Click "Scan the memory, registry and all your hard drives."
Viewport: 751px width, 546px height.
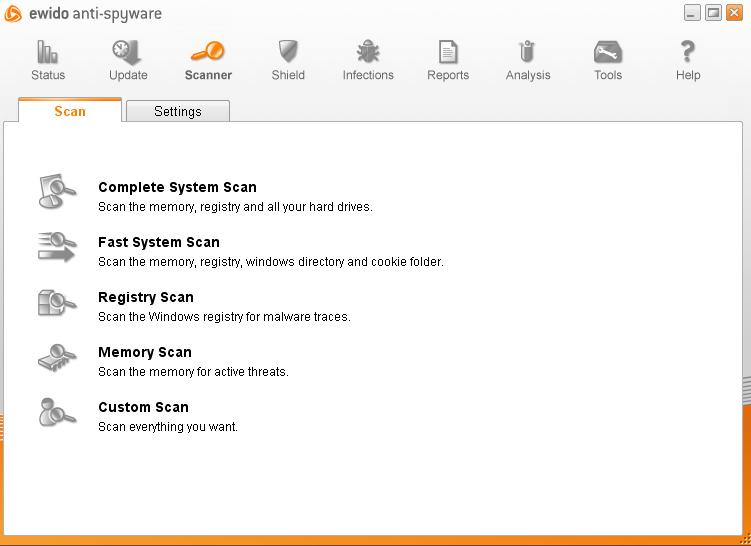235,207
